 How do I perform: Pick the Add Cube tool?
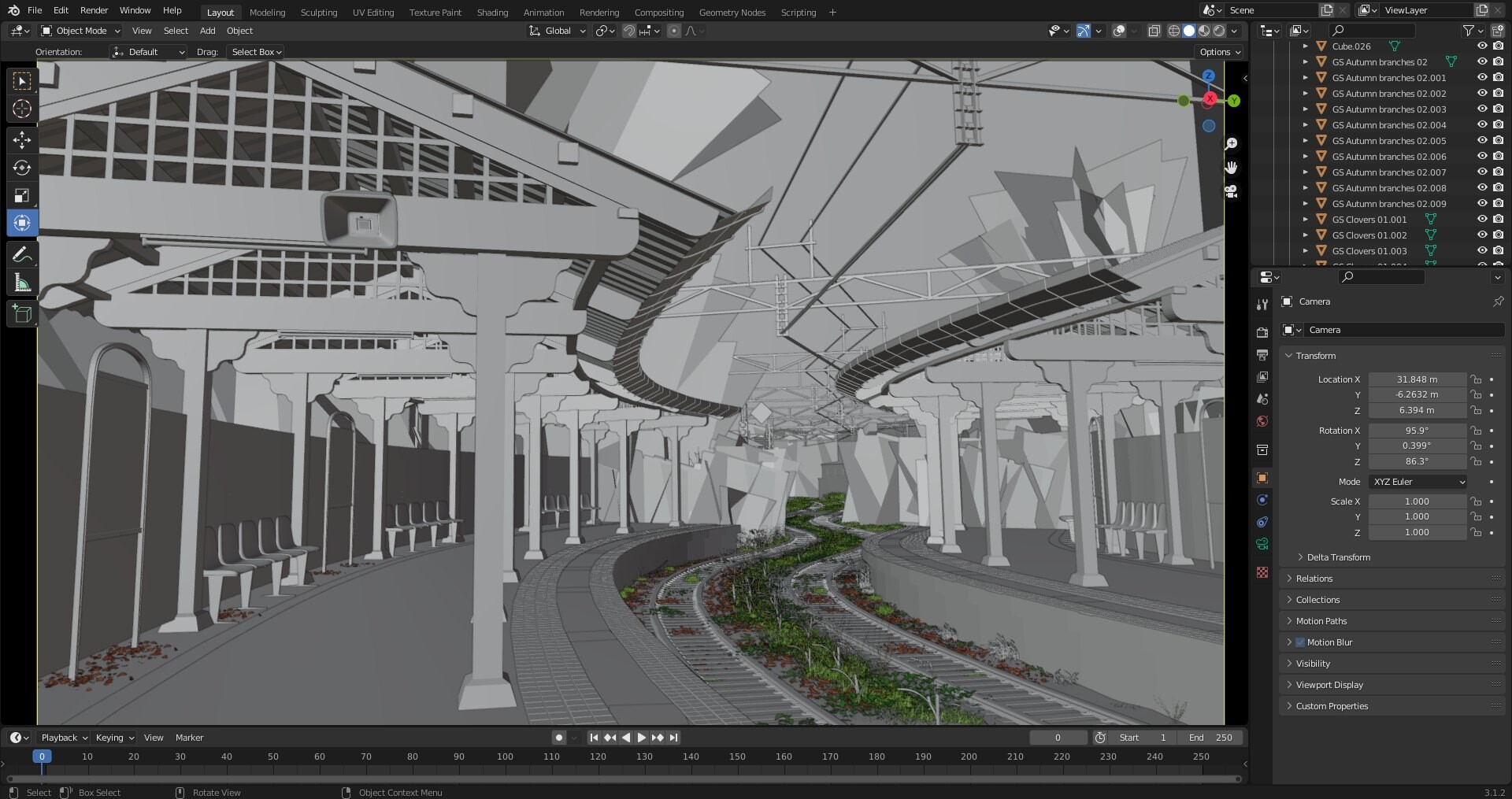(x=22, y=314)
